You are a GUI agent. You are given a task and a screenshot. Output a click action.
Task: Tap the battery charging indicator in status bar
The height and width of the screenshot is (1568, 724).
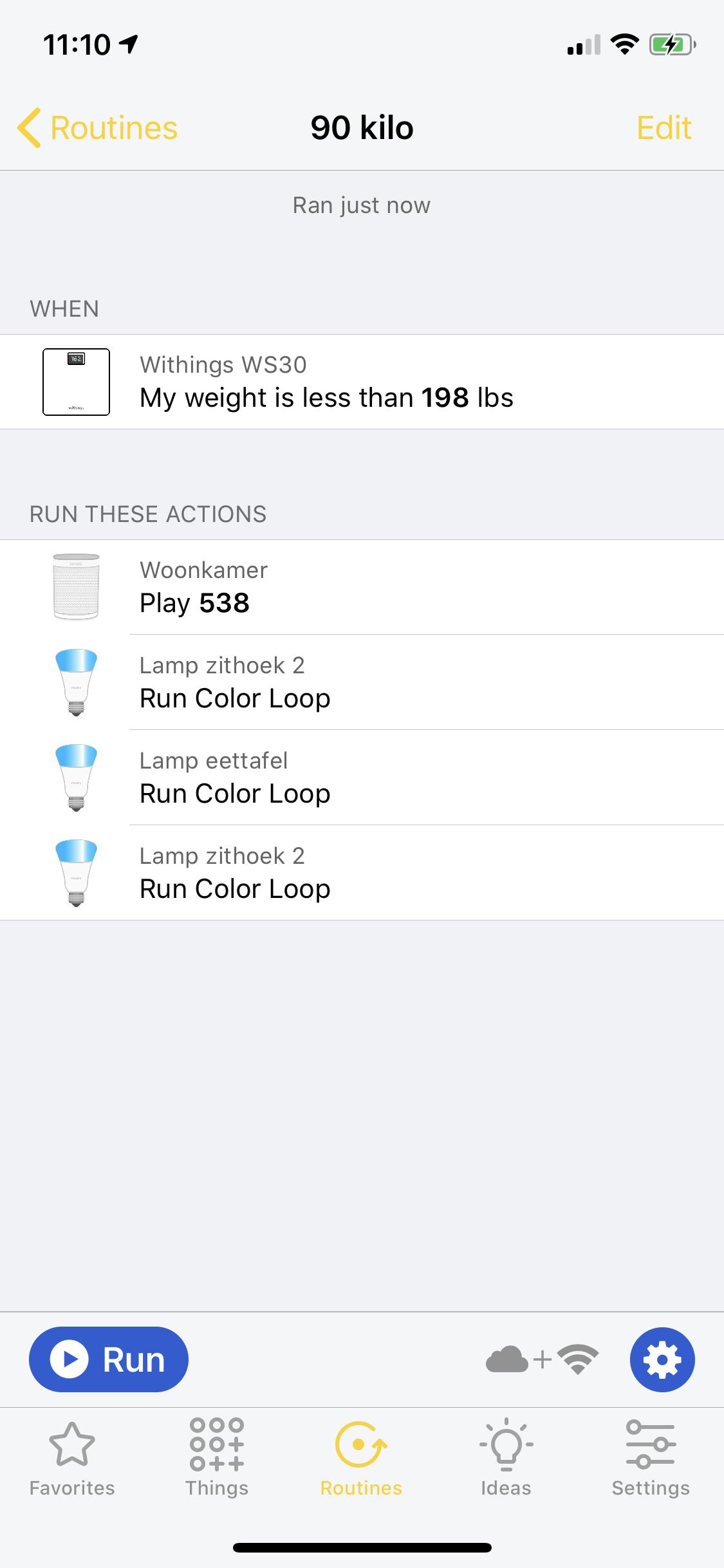(x=671, y=45)
